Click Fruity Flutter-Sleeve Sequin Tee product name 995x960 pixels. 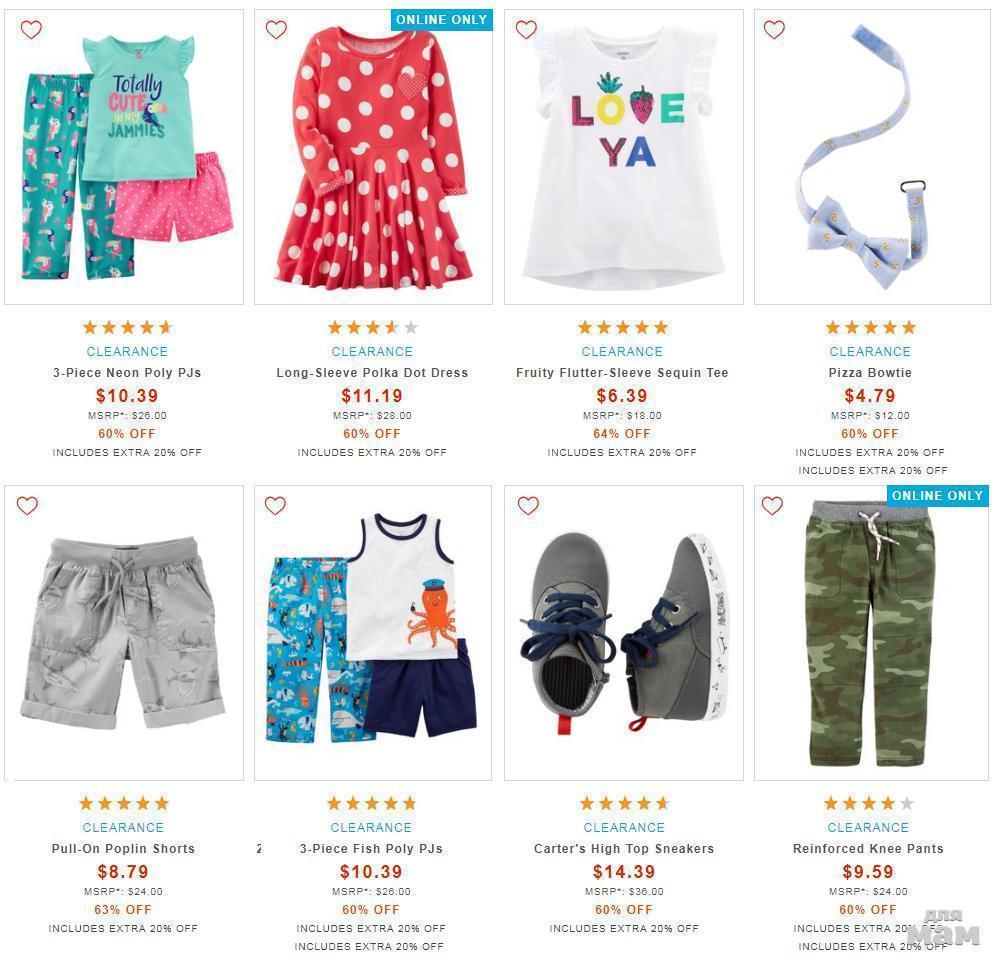[622, 373]
